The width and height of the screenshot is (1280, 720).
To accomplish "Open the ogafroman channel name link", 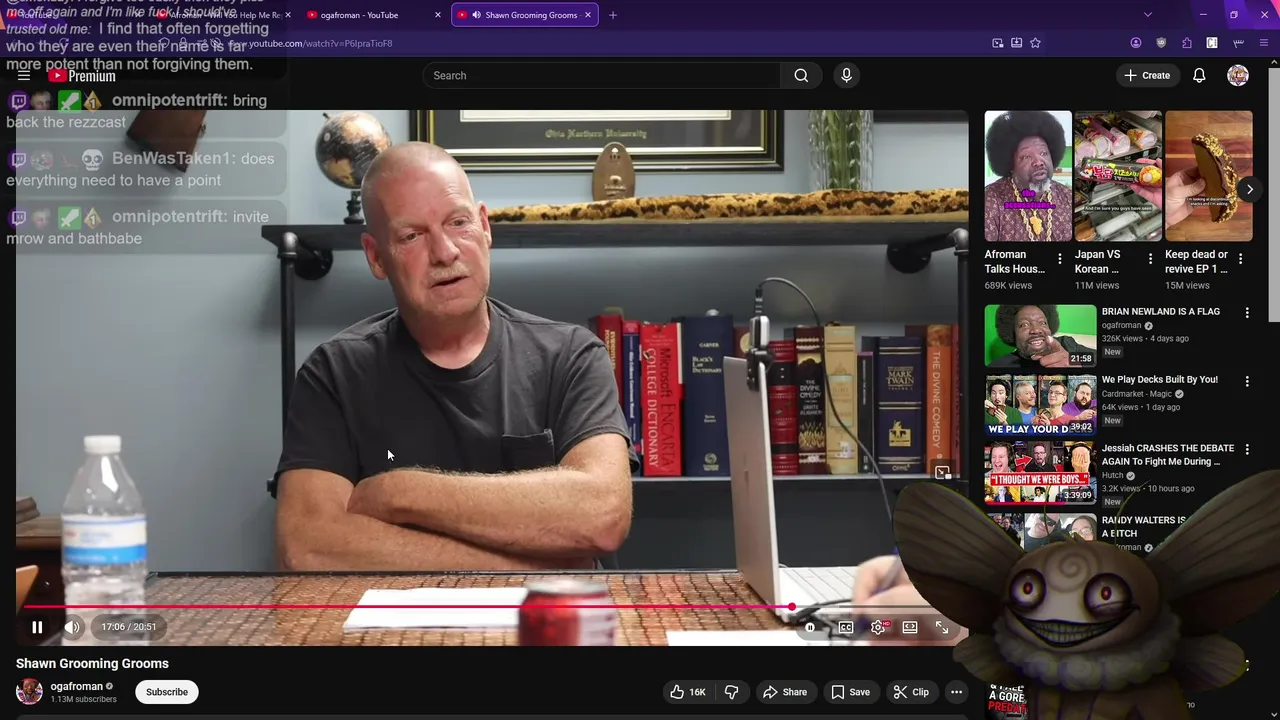I will tap(77, 686).
